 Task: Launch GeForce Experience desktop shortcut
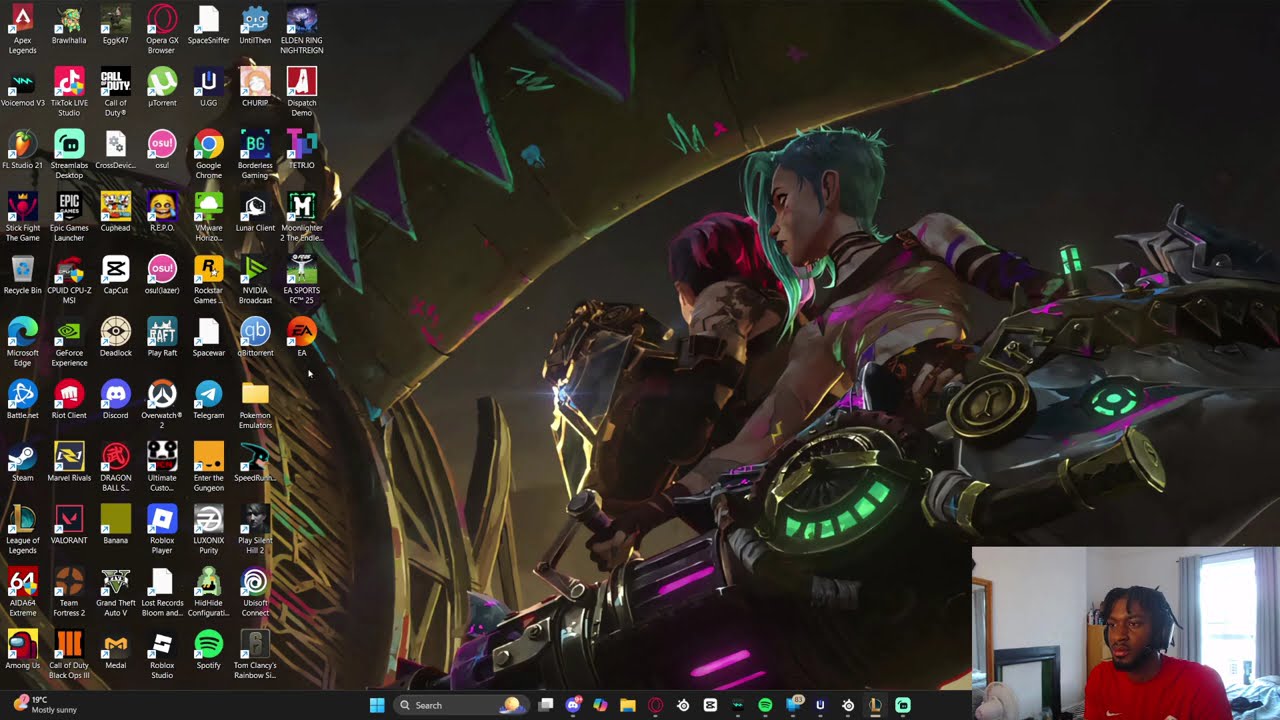coord(69,341)
